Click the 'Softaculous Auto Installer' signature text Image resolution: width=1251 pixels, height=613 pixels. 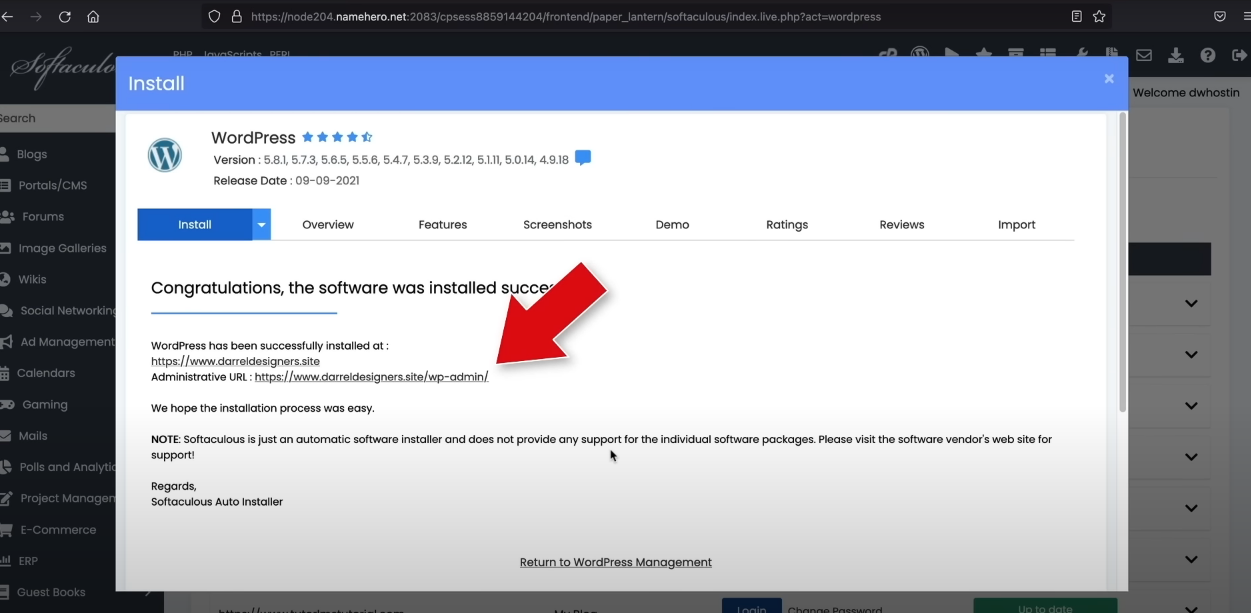[x=217, y=502]
